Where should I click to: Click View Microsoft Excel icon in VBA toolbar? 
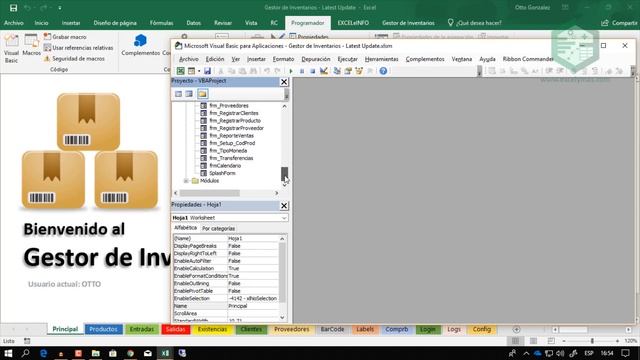pyautogui.click(x=180, y=71)
